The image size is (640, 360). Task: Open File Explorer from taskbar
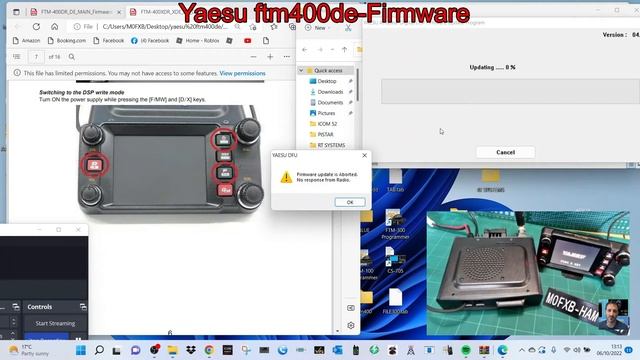tap(173, 350)
